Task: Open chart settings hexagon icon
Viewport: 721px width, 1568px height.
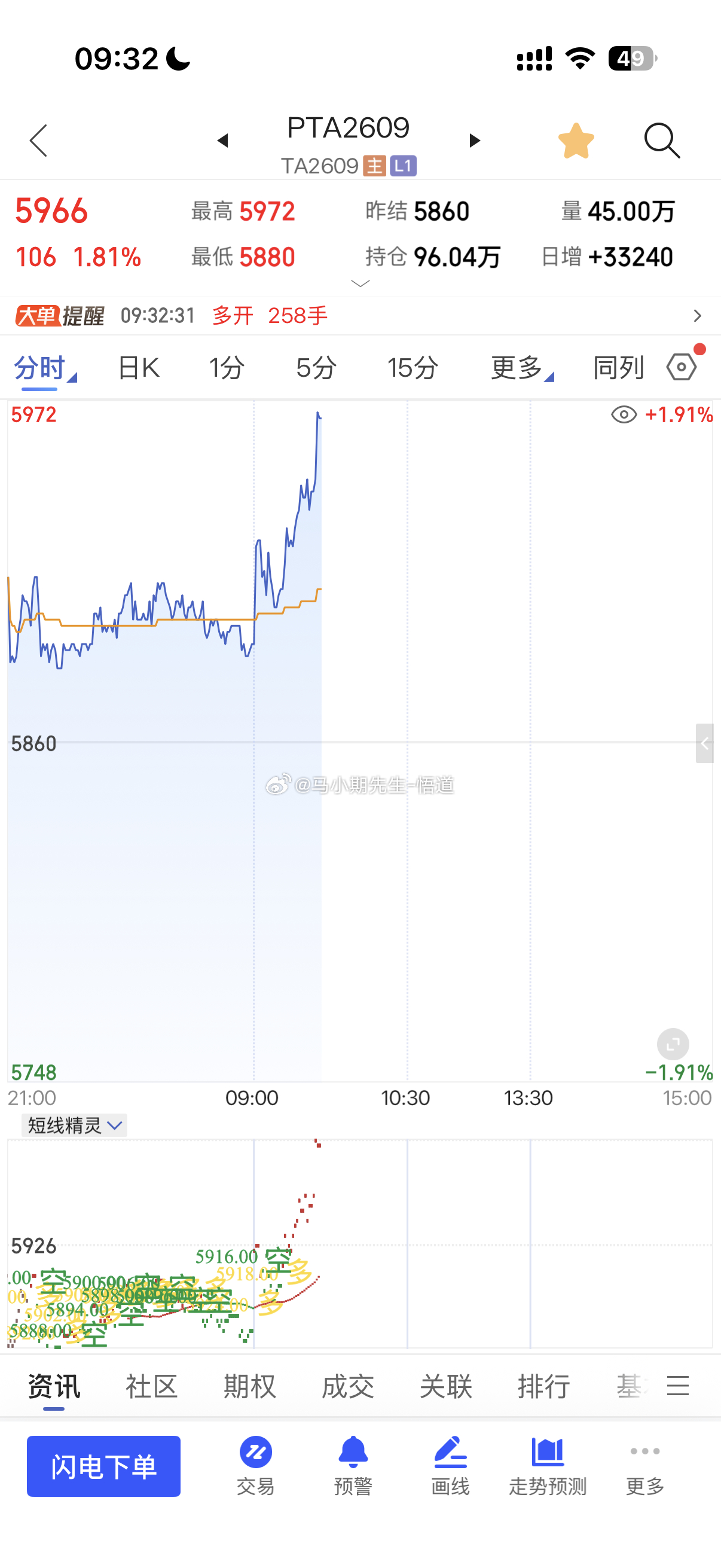Action: click(683, 367)
